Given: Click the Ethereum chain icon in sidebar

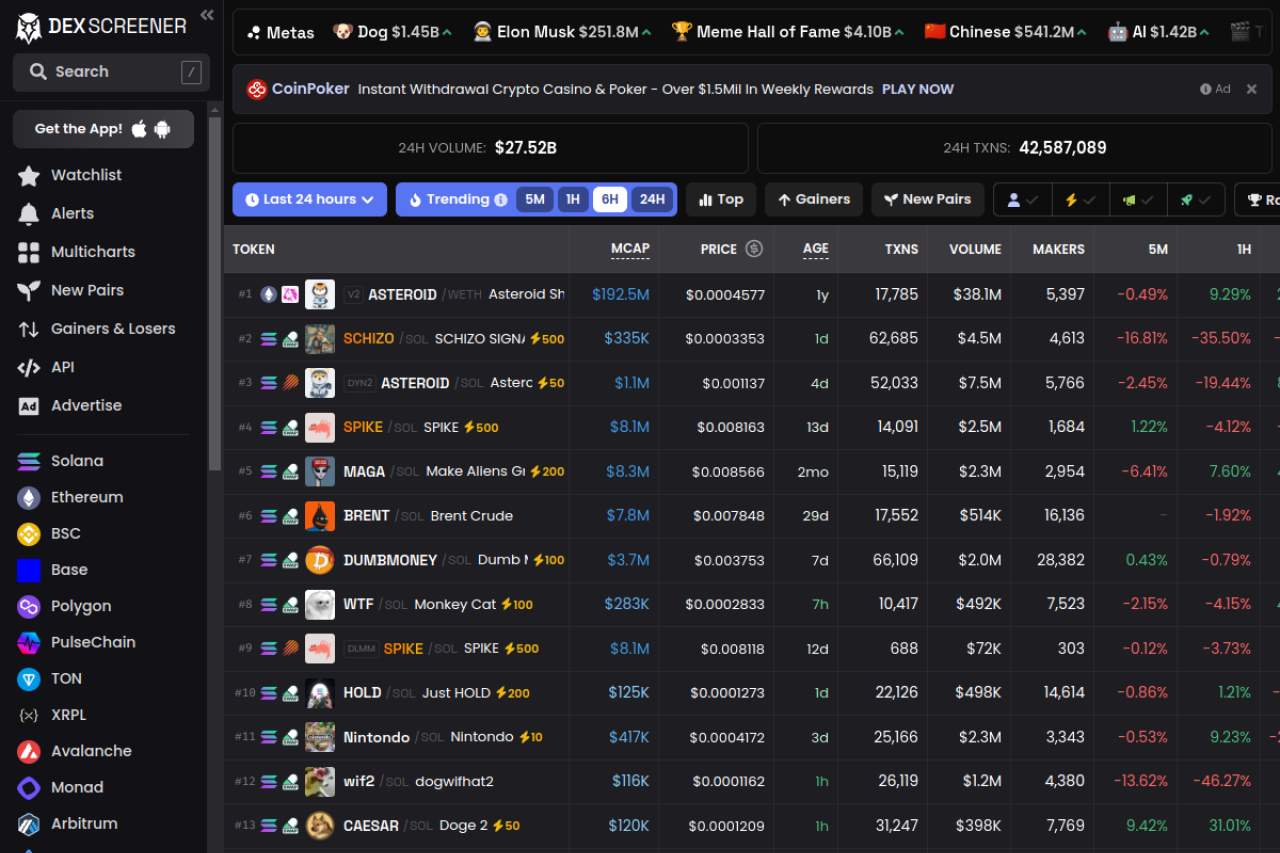Looking at the screenshot, I should 29,498.
